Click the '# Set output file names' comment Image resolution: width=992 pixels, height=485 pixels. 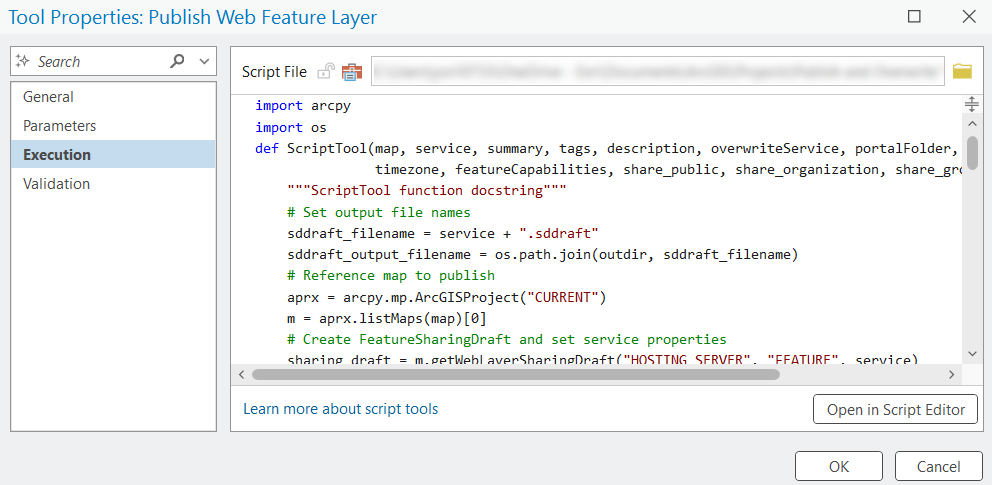[378, 212]
